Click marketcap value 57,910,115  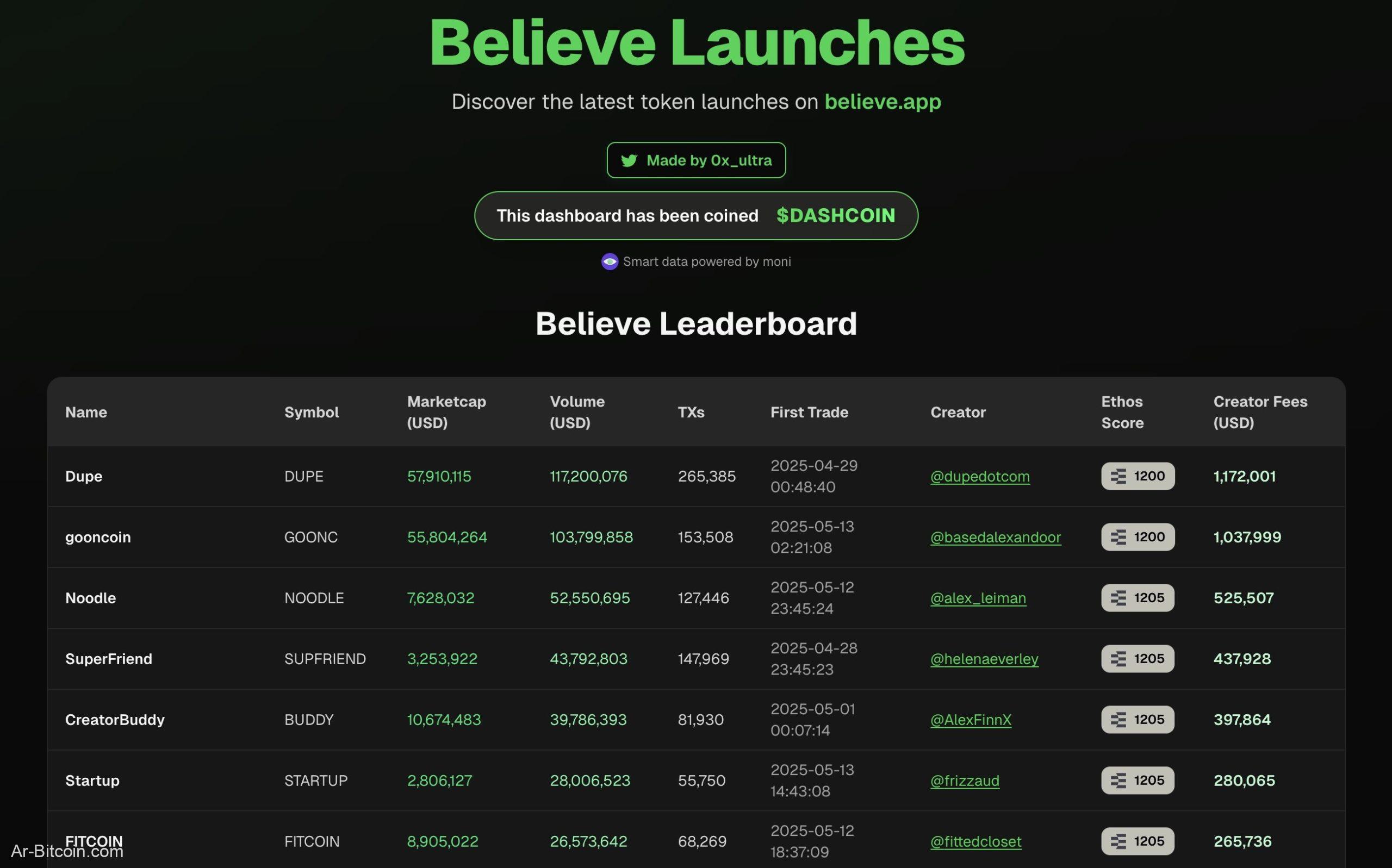tap(439, 477)
